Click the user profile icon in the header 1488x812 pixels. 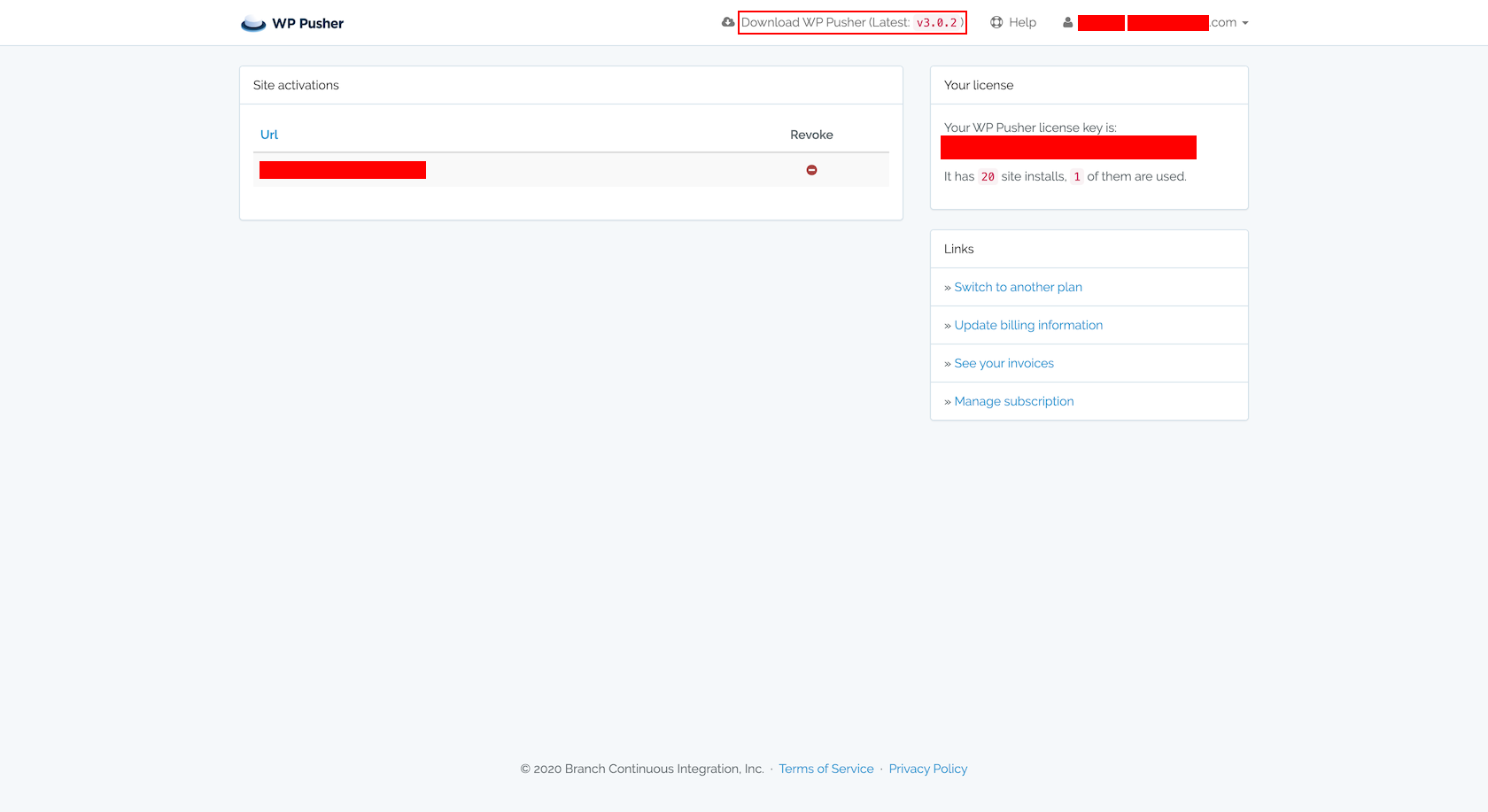coord(1067,22)
